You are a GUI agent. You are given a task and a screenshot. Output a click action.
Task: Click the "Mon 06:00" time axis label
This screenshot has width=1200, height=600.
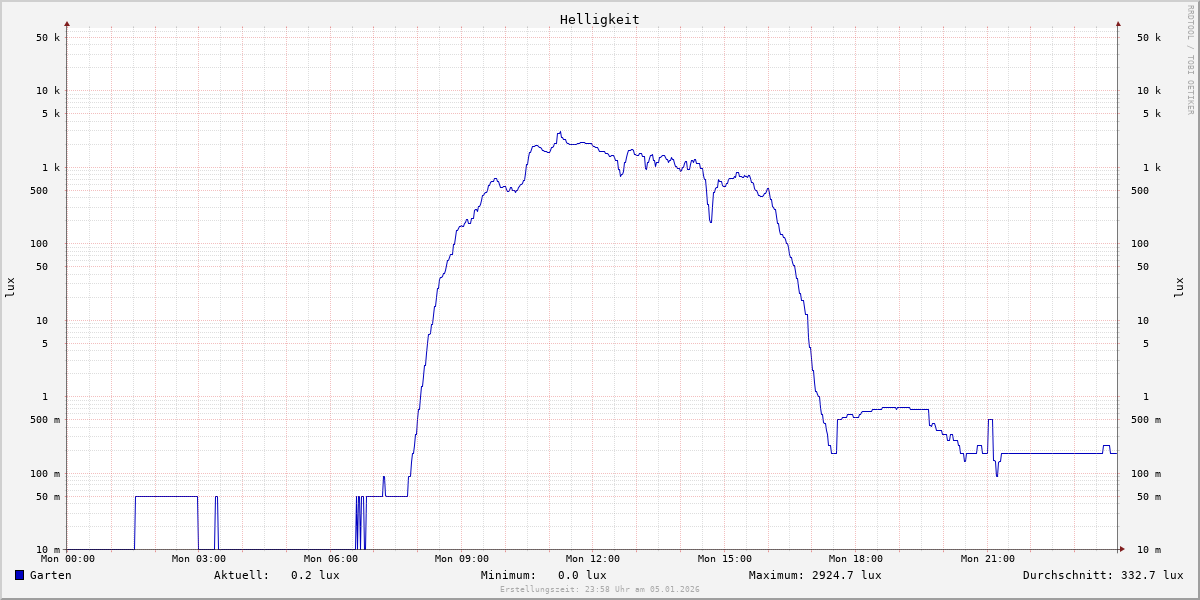[331, 559]
